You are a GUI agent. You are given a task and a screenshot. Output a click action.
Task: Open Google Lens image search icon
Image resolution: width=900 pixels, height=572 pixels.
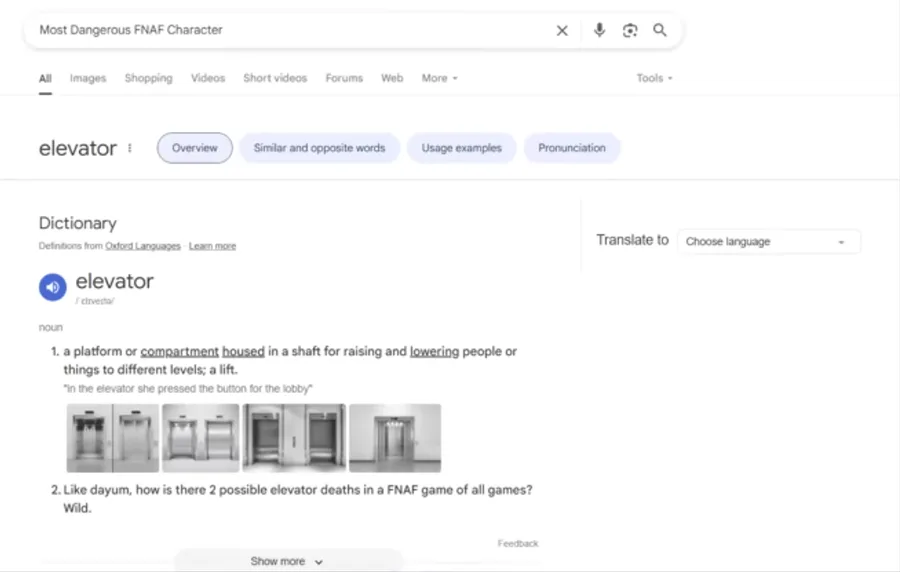click(630, 30)
